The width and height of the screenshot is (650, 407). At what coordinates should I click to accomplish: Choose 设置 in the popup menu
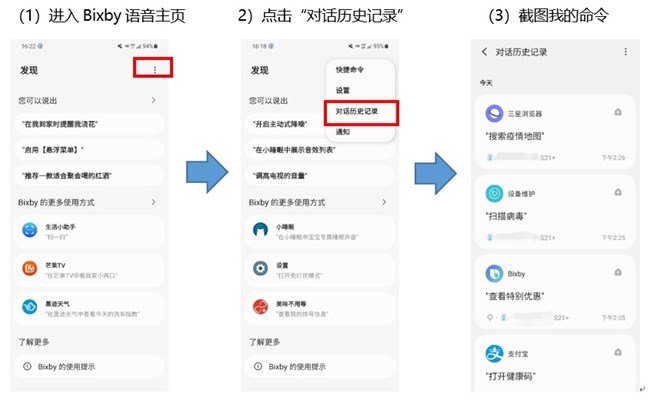(x=342, y=90)
